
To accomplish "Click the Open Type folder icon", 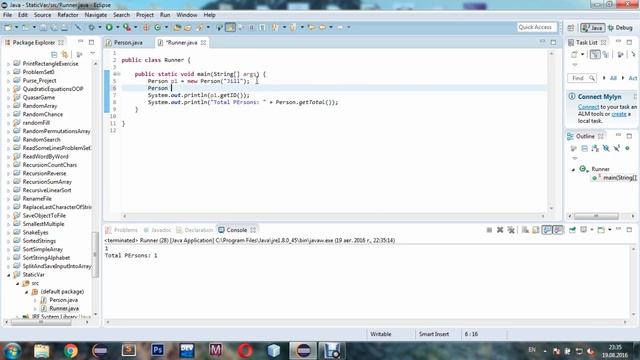I will click(x=177, y=27).
